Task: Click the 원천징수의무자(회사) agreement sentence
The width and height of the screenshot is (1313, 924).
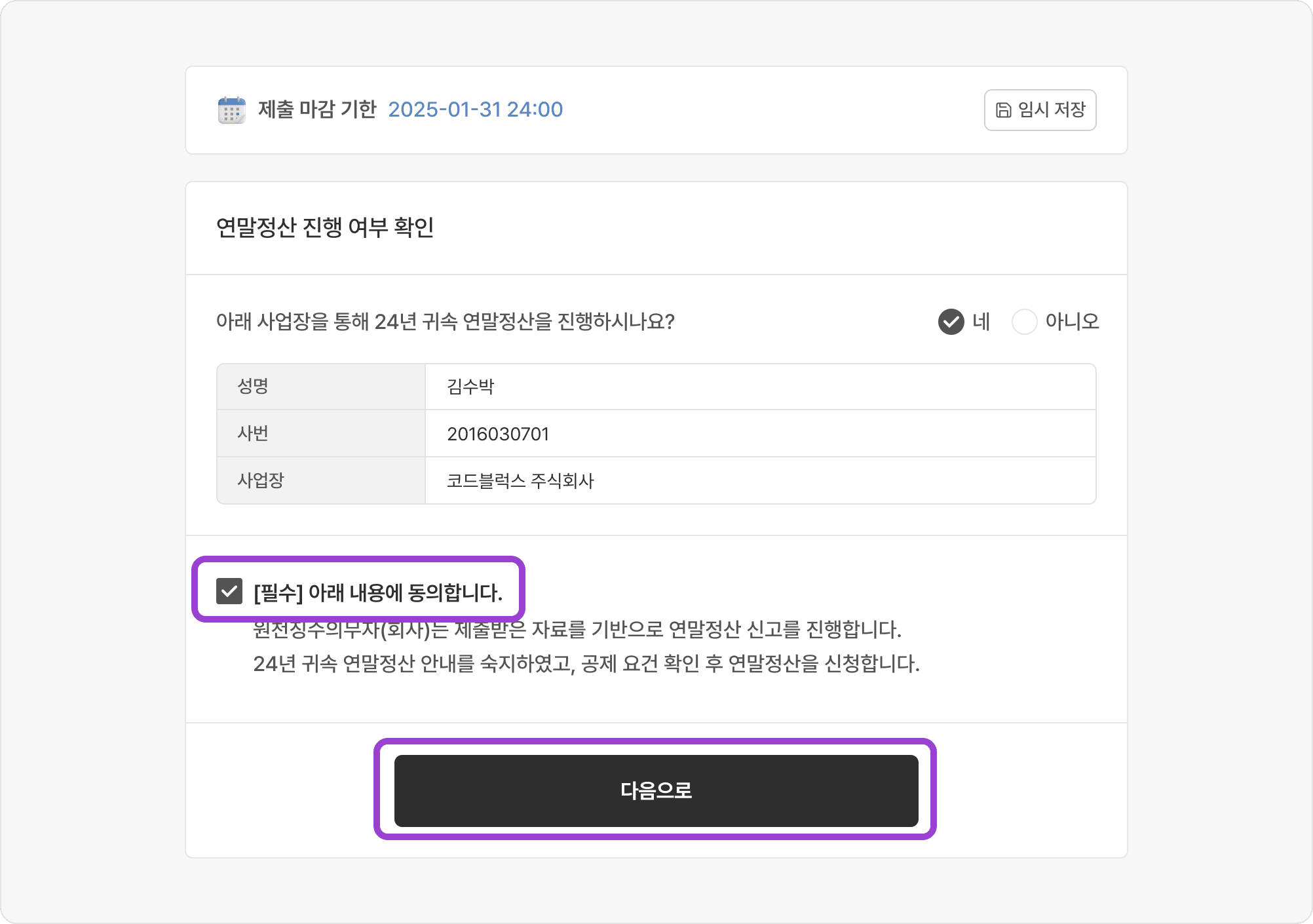Action: [x=577, y=630]
